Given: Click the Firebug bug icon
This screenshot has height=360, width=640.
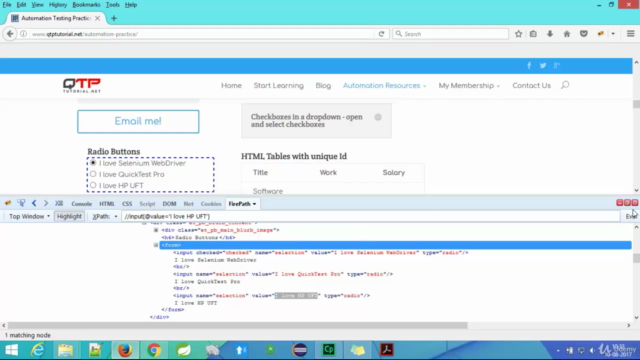Looking at the screenshot, I should click(x=8, y=203).
